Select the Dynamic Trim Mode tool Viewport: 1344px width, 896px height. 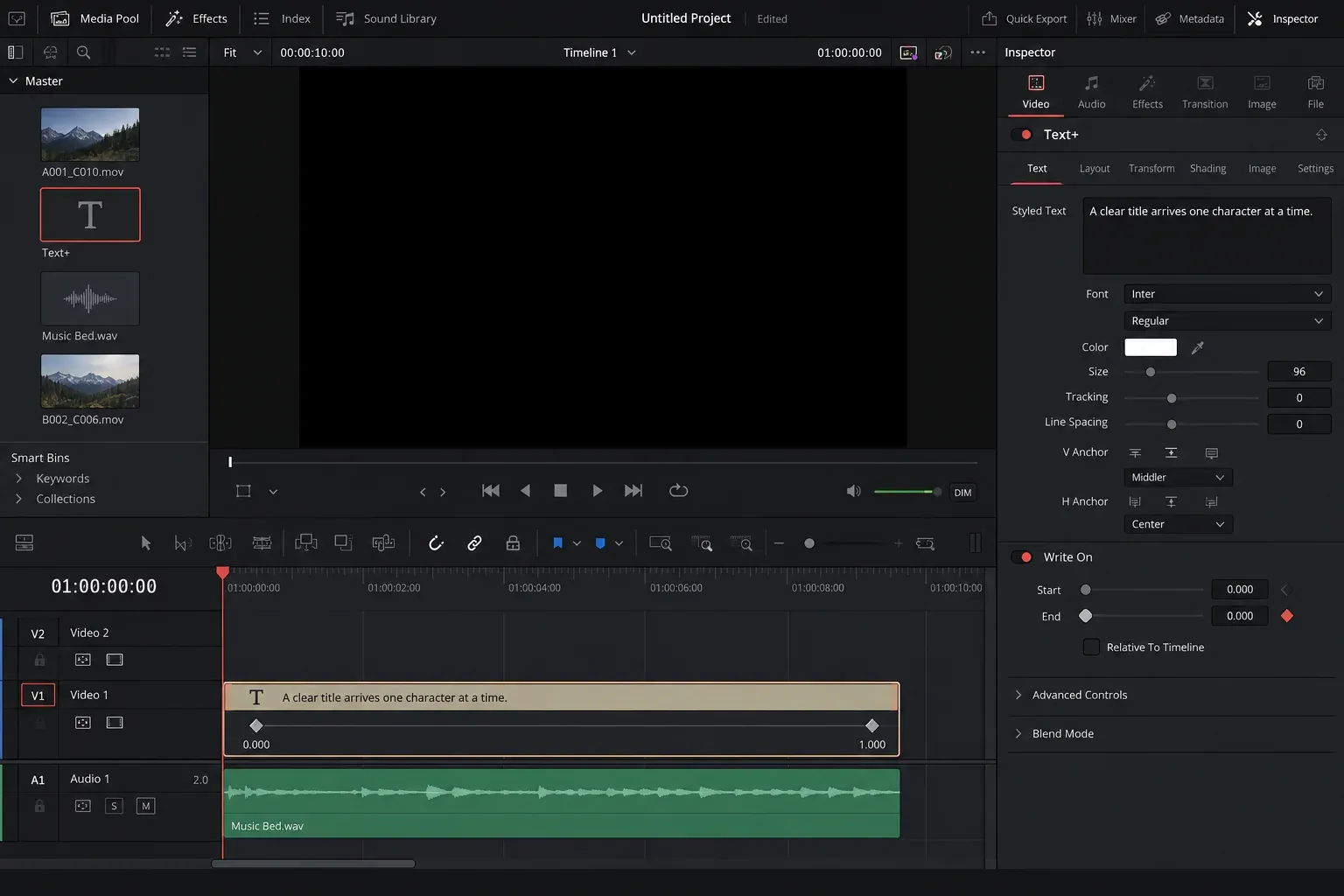[220, 543]
